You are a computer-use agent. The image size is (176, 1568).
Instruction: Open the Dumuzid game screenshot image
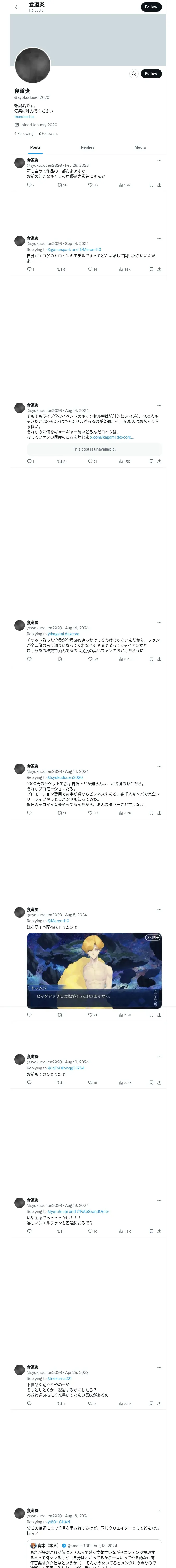tap(94, 970)
